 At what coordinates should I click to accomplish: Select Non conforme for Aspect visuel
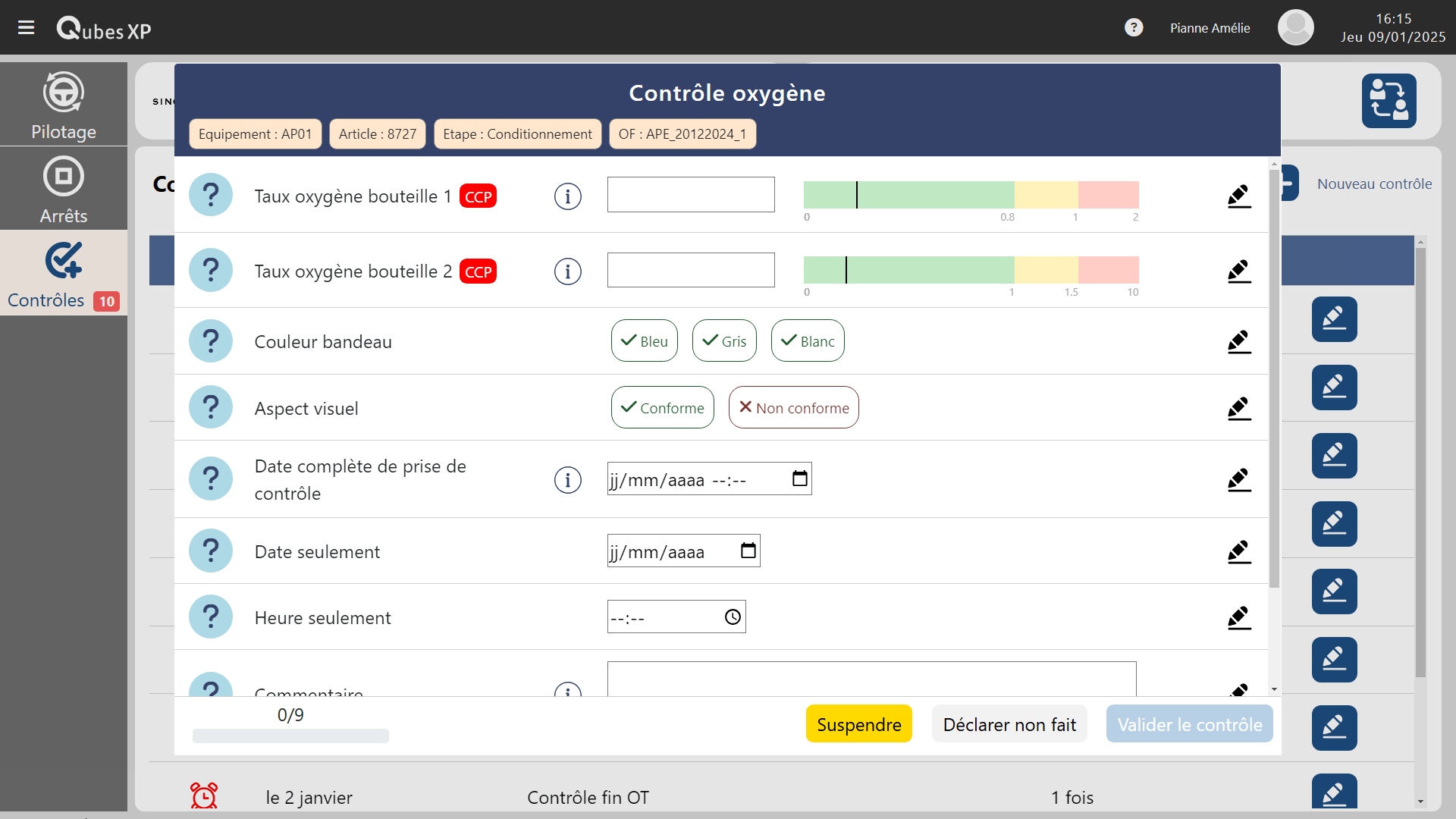point(793,408)
